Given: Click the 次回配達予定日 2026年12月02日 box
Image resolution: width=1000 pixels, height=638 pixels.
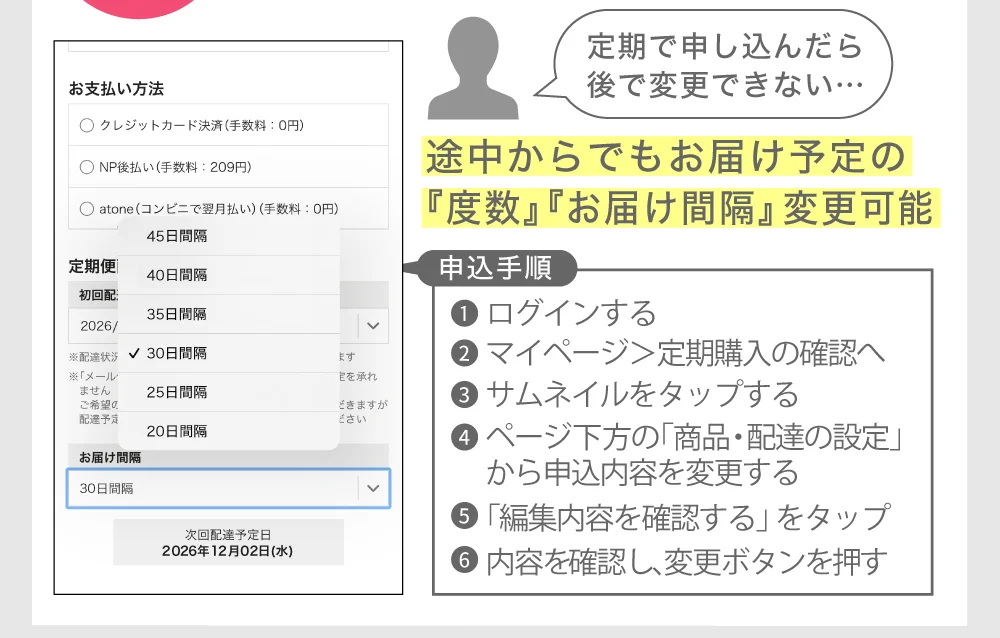Looking at the screenshot, I should (x=228, y=542).
